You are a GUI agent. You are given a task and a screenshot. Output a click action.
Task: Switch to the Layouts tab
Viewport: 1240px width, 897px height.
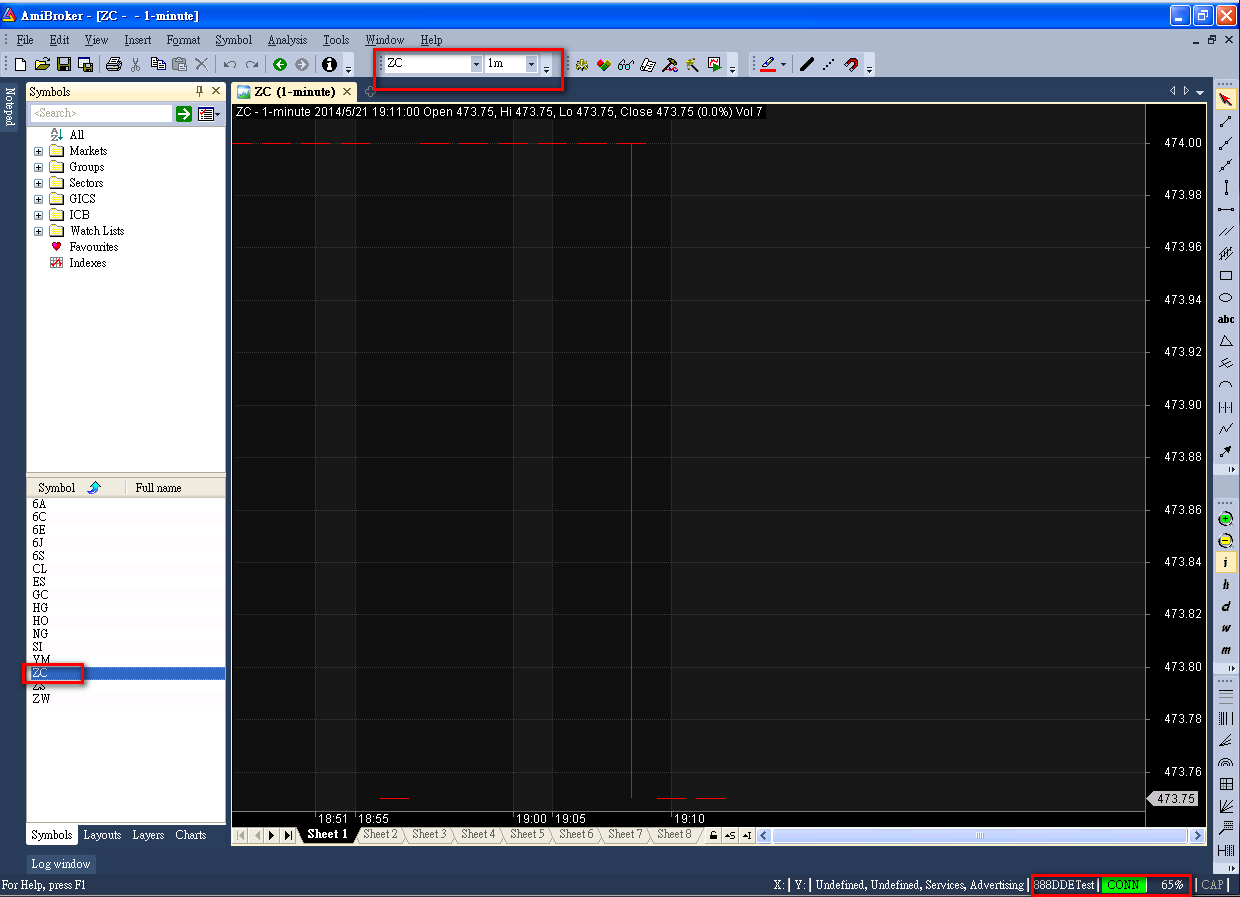pyautogui.click(x=102, y=835)
